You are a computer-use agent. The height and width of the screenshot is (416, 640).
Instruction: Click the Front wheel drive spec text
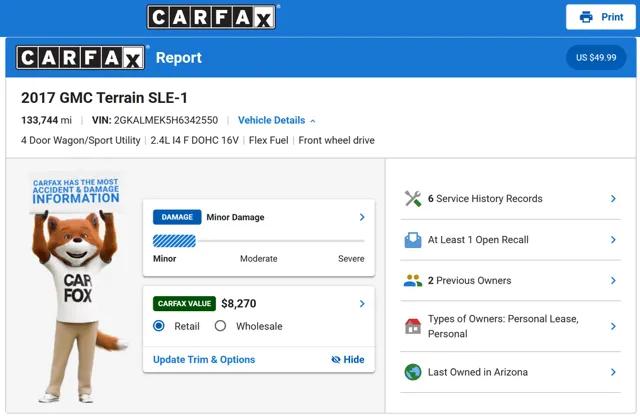[x=337, y=140]
